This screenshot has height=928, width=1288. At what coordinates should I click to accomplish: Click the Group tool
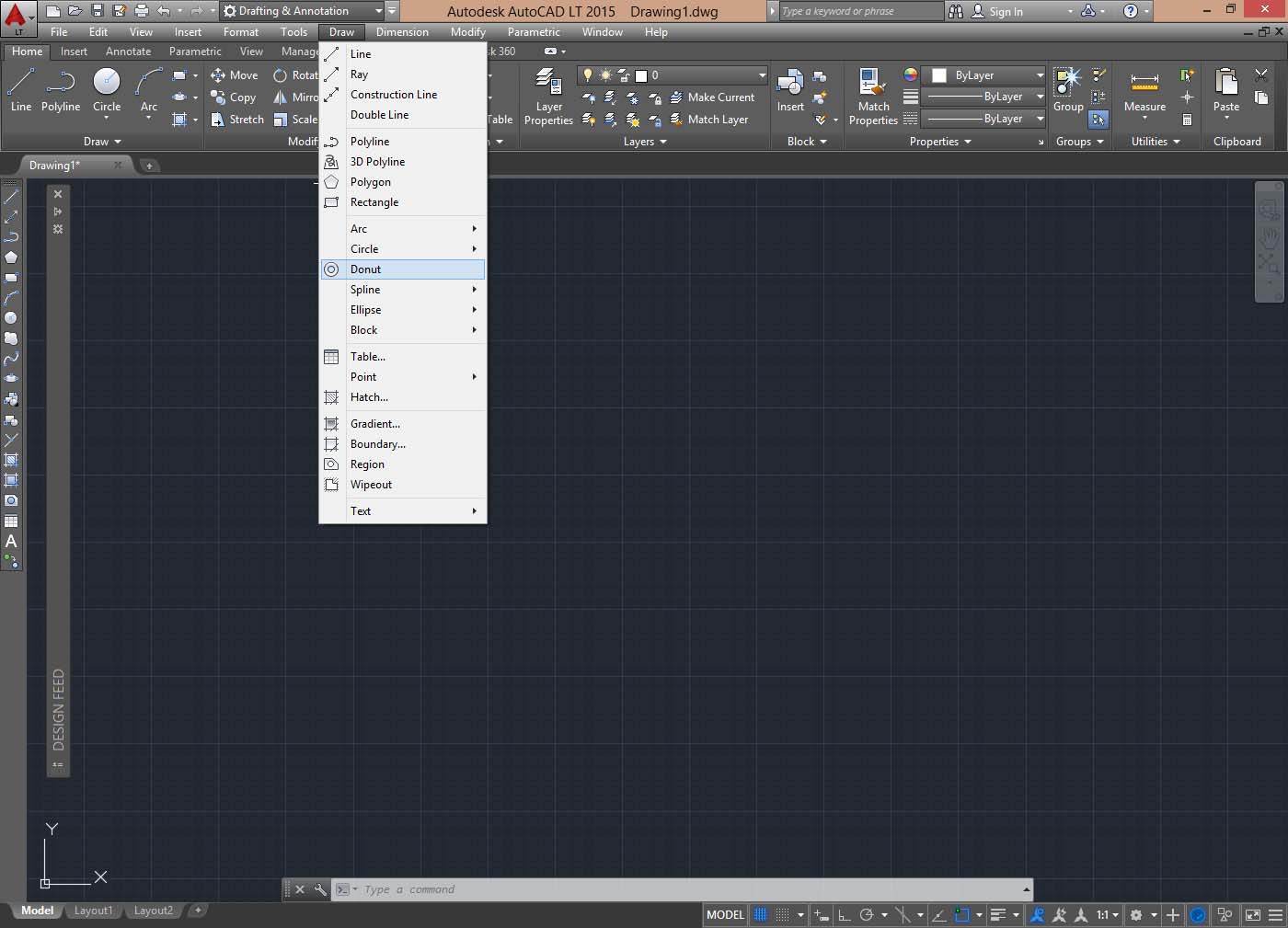[x=1068, y=89]
